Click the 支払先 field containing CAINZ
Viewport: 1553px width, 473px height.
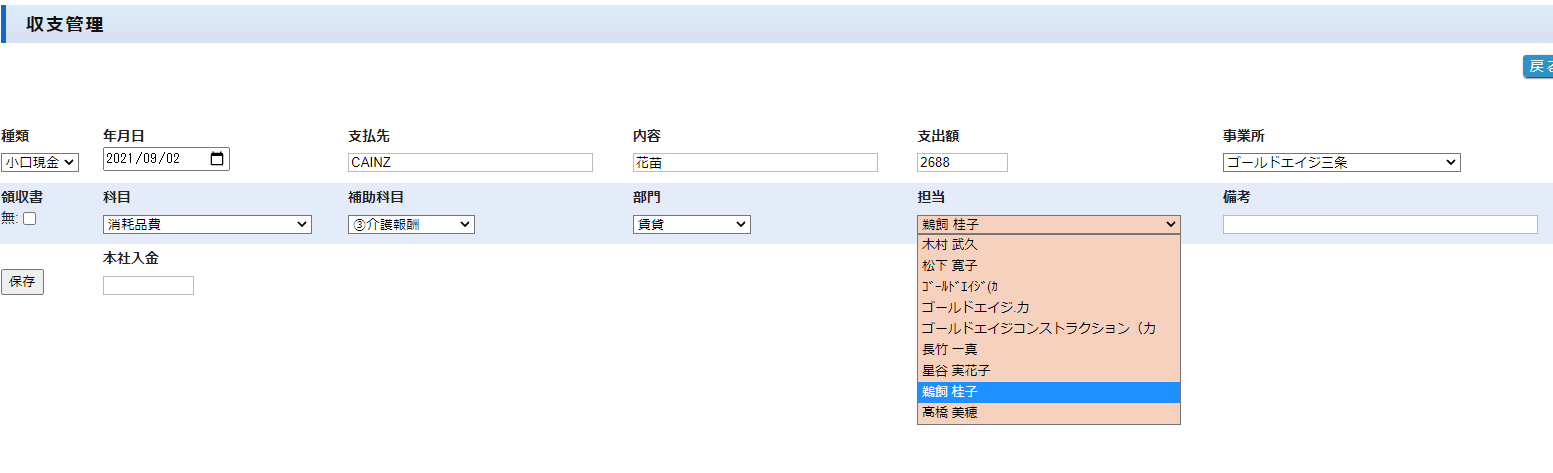pyautogui.click(x=470, y=163)
